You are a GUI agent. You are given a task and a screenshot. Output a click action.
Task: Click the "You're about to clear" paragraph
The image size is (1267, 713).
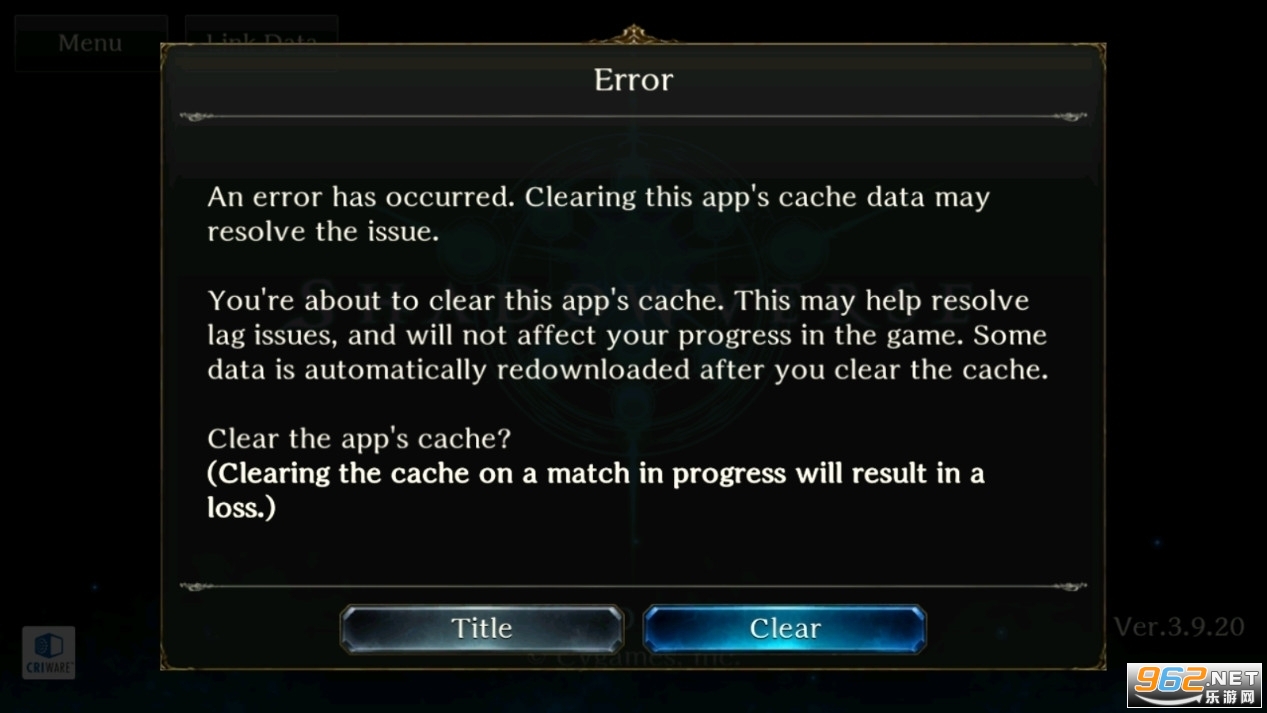(x=627, y=335)
